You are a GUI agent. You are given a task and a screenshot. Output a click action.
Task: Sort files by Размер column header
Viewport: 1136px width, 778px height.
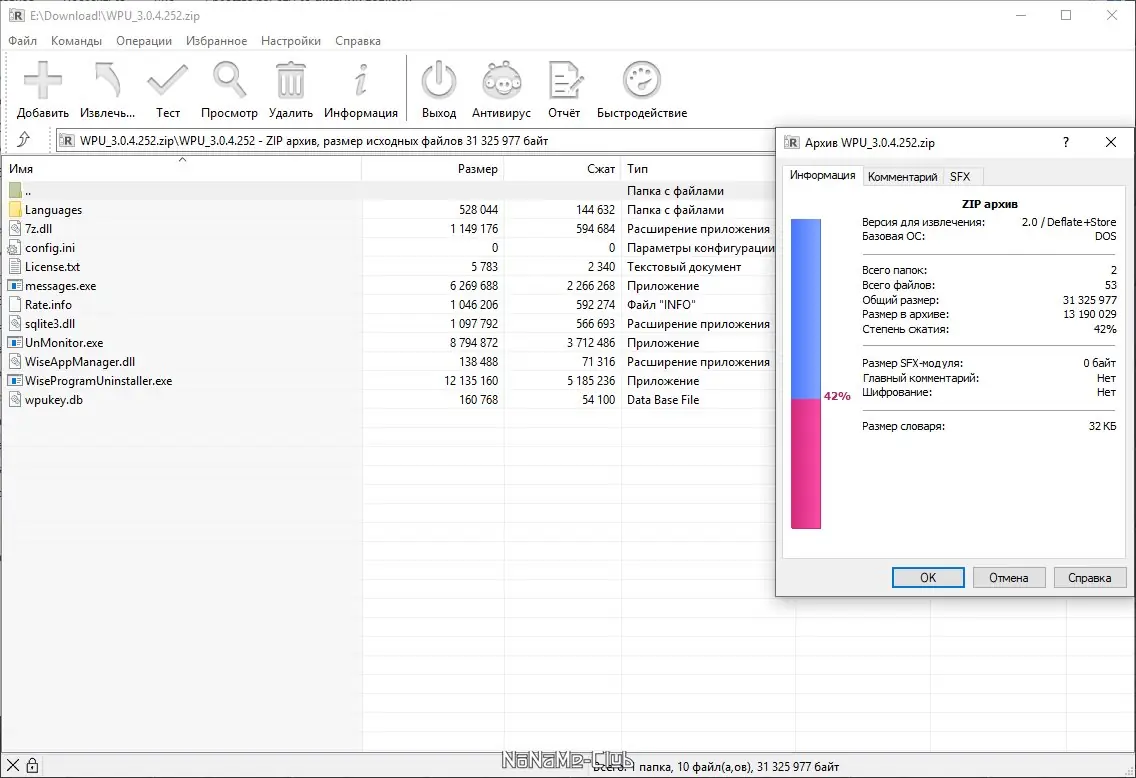pyautogui.click(x=433, y=168)
